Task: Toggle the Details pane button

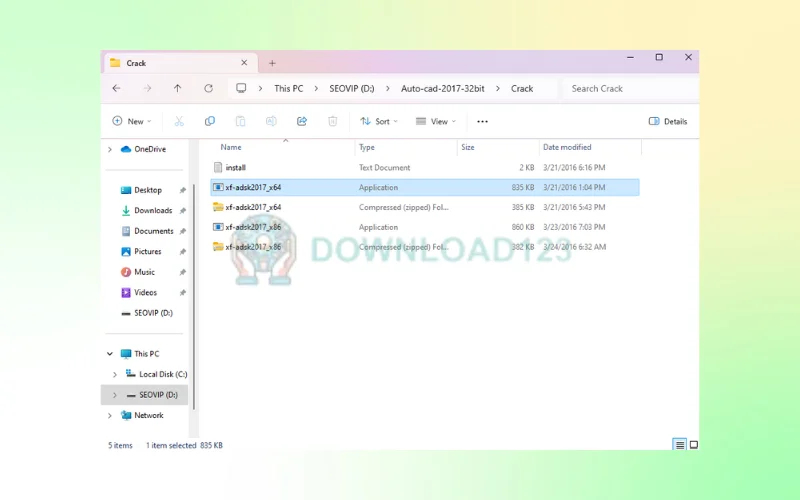Action: [668, 121]
